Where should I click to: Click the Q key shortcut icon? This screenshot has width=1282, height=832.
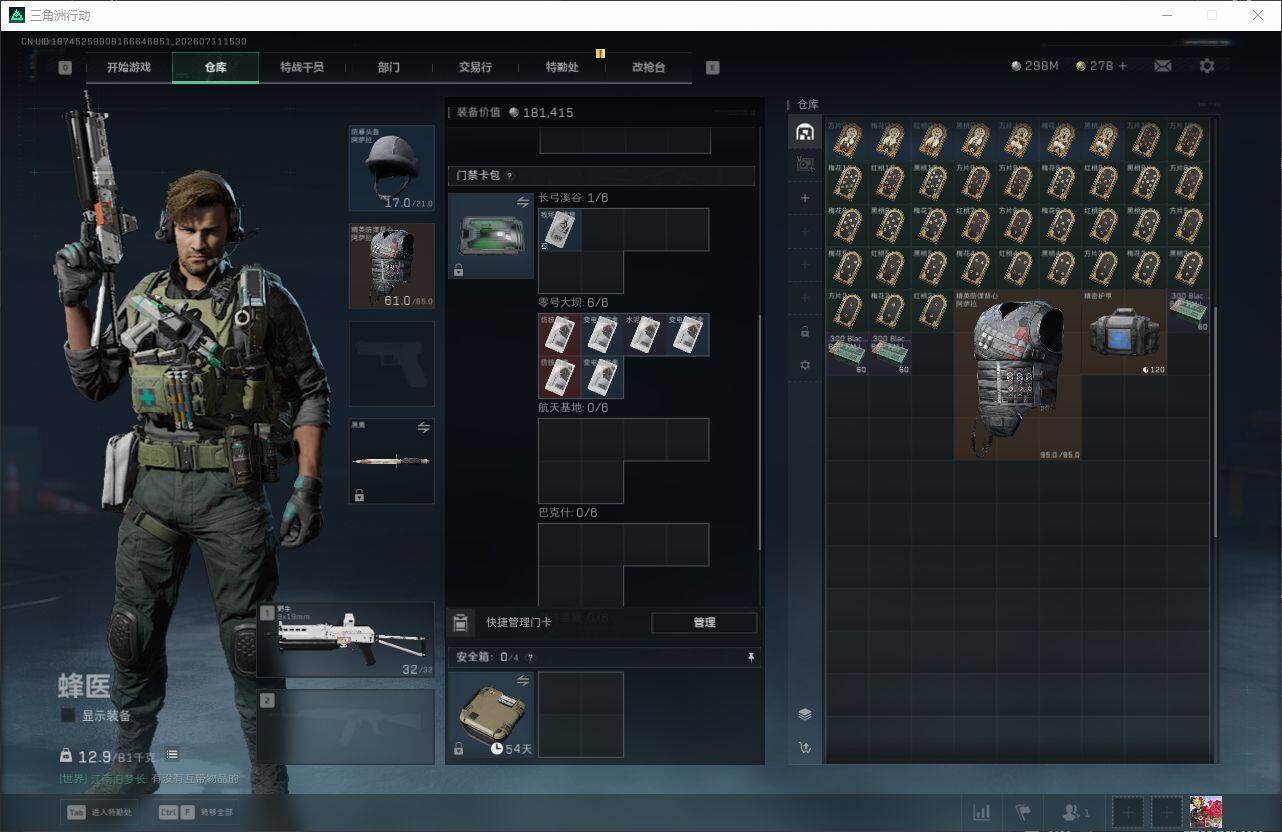tap(65, 68)
